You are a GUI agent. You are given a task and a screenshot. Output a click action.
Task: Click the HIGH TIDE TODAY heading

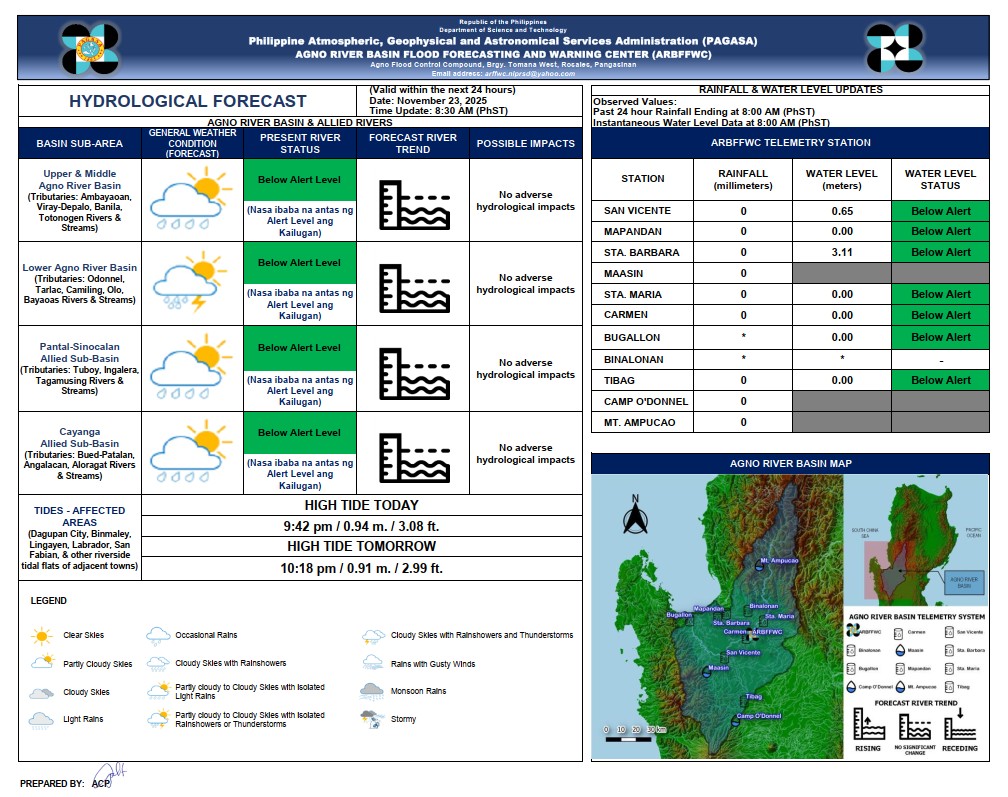(363, 505)
